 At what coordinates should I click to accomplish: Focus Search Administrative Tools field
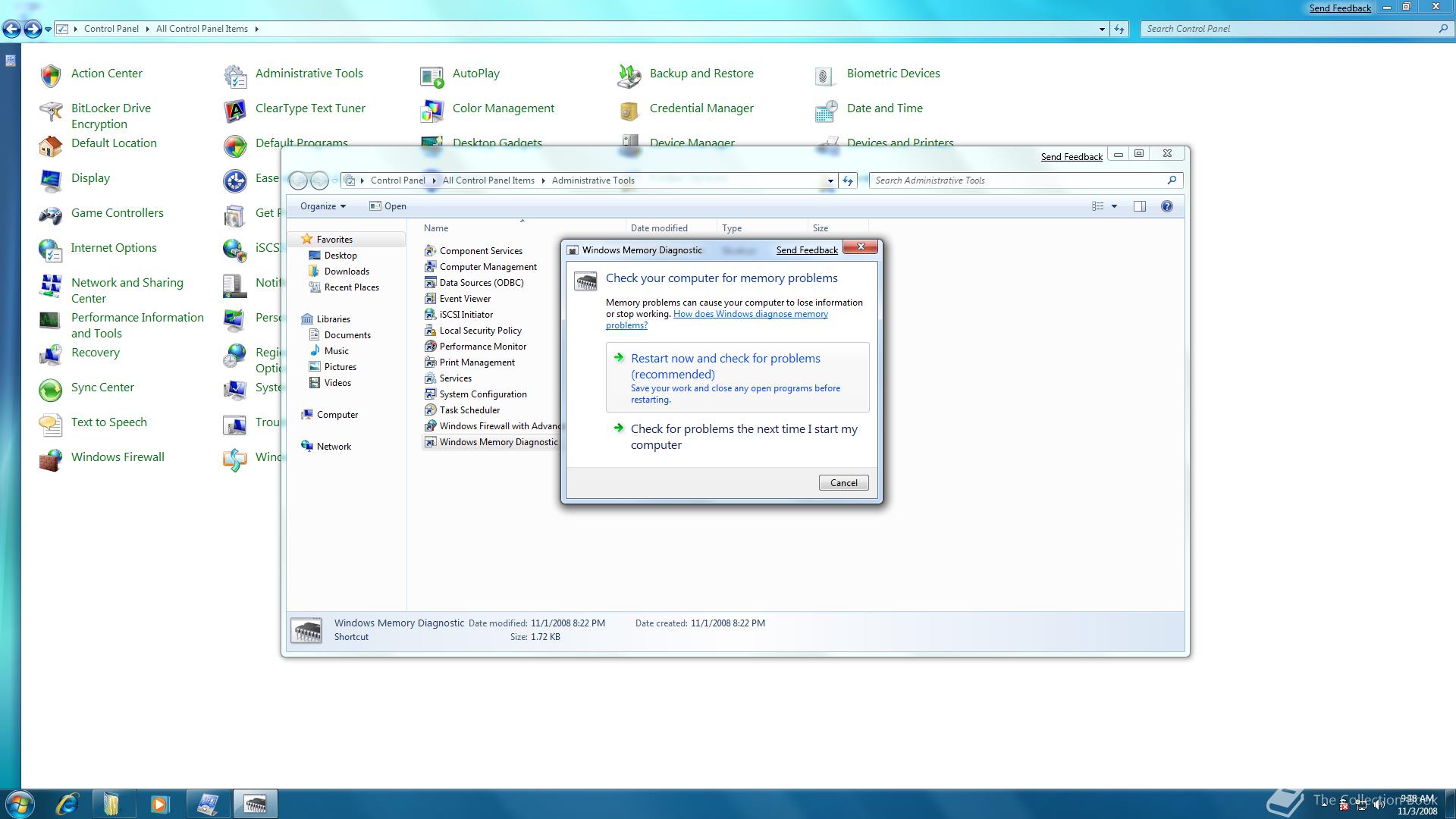click(x=1025, y=180)
